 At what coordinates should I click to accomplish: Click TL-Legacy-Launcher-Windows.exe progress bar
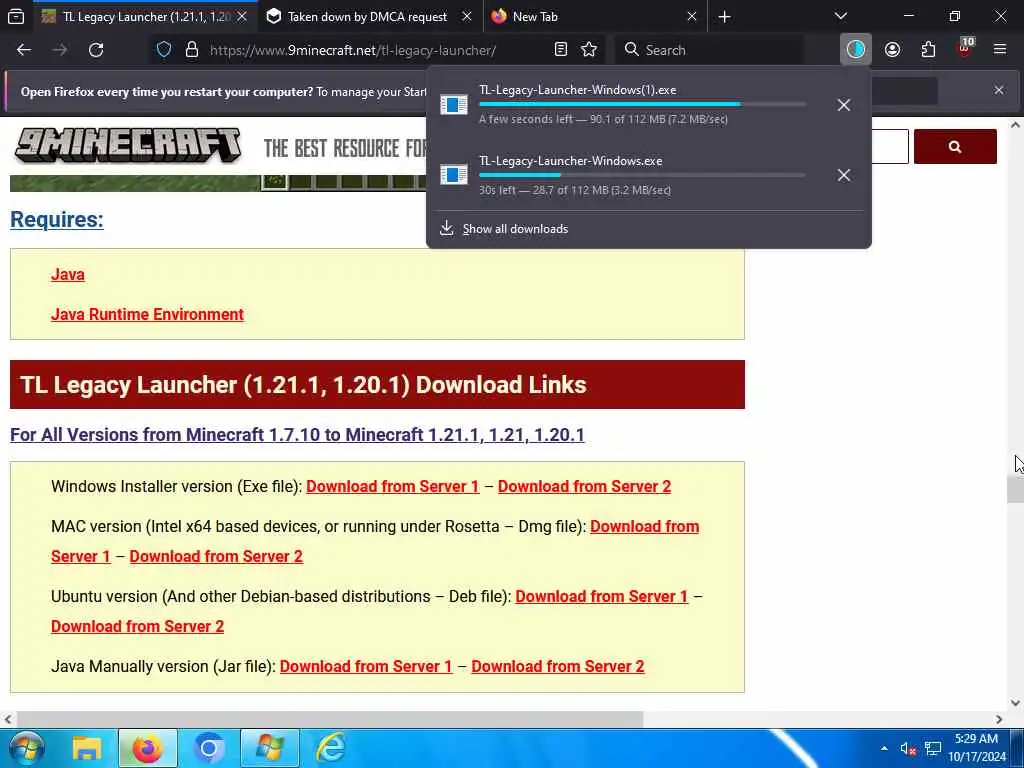642,175
